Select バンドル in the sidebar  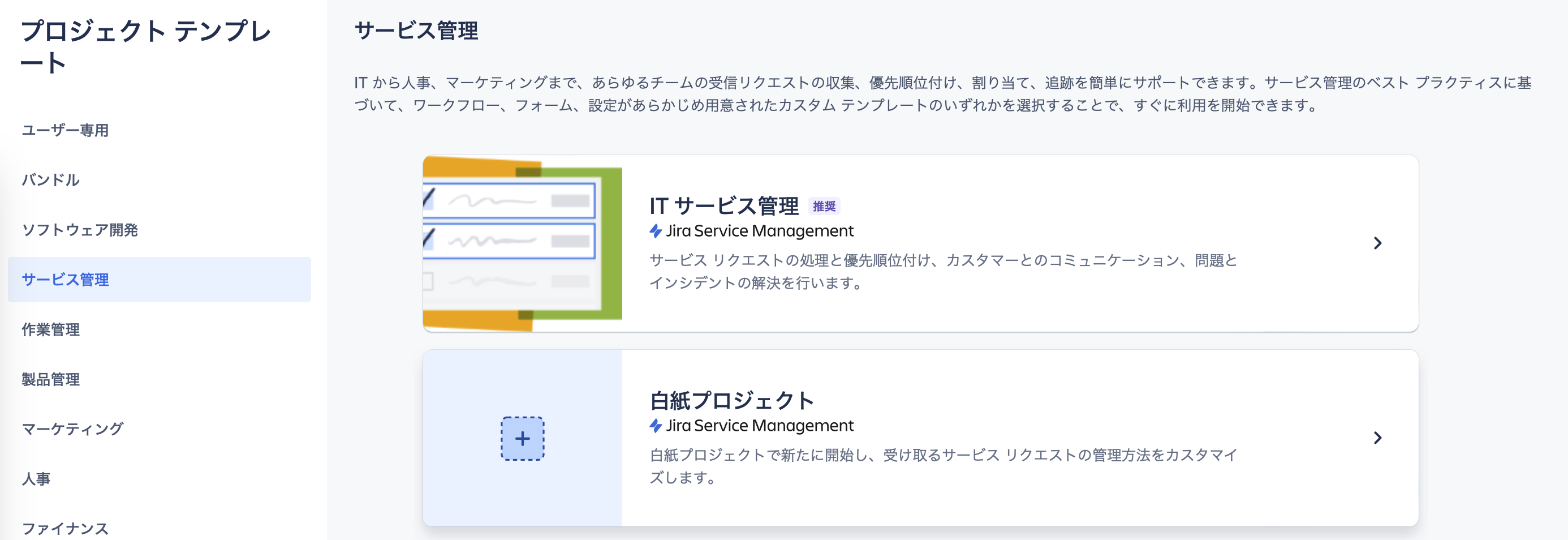pyautogui.click(x=51, y=179)
